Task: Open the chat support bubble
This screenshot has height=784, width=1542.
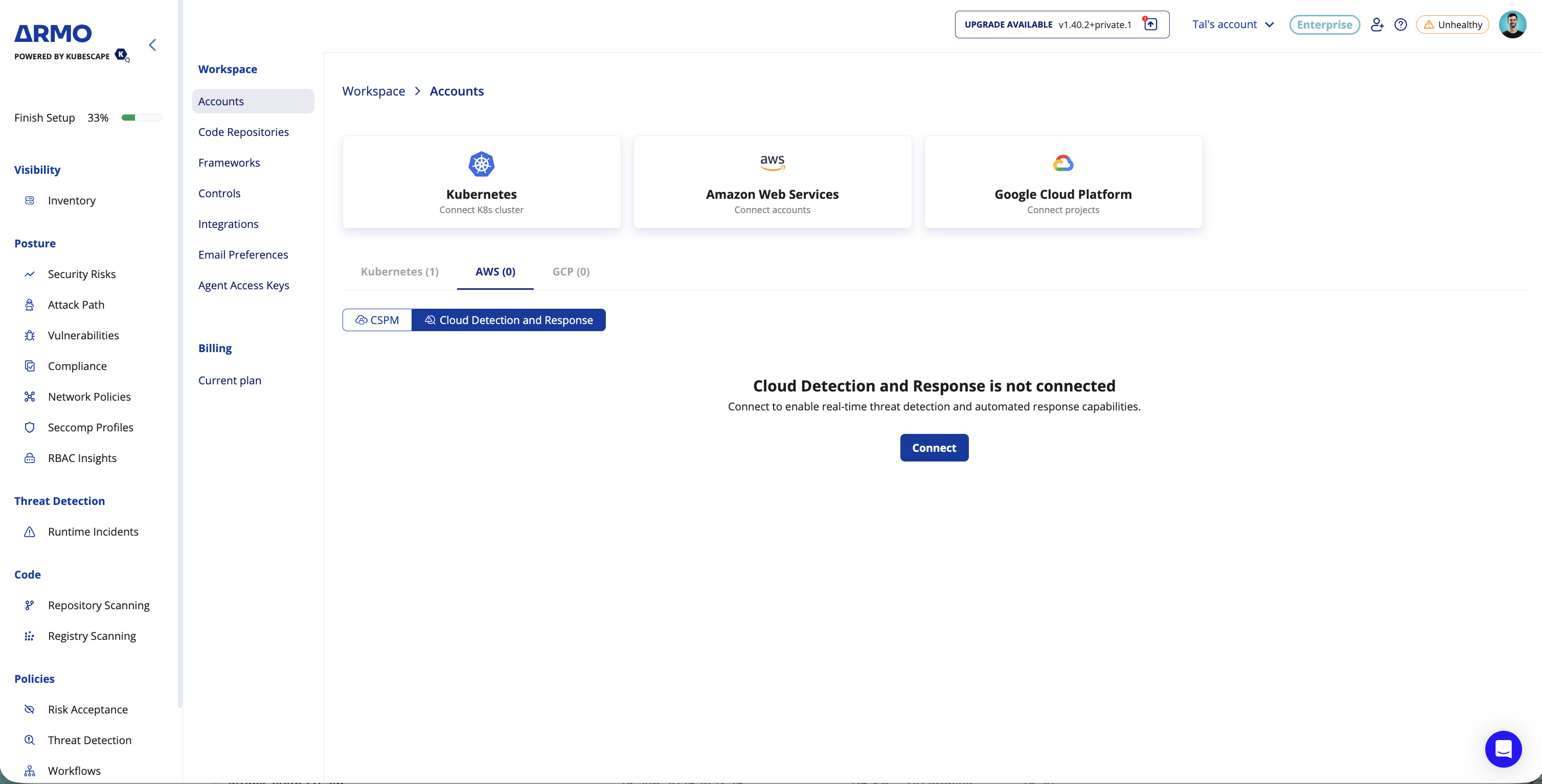Action: (x=1503, y=749)
